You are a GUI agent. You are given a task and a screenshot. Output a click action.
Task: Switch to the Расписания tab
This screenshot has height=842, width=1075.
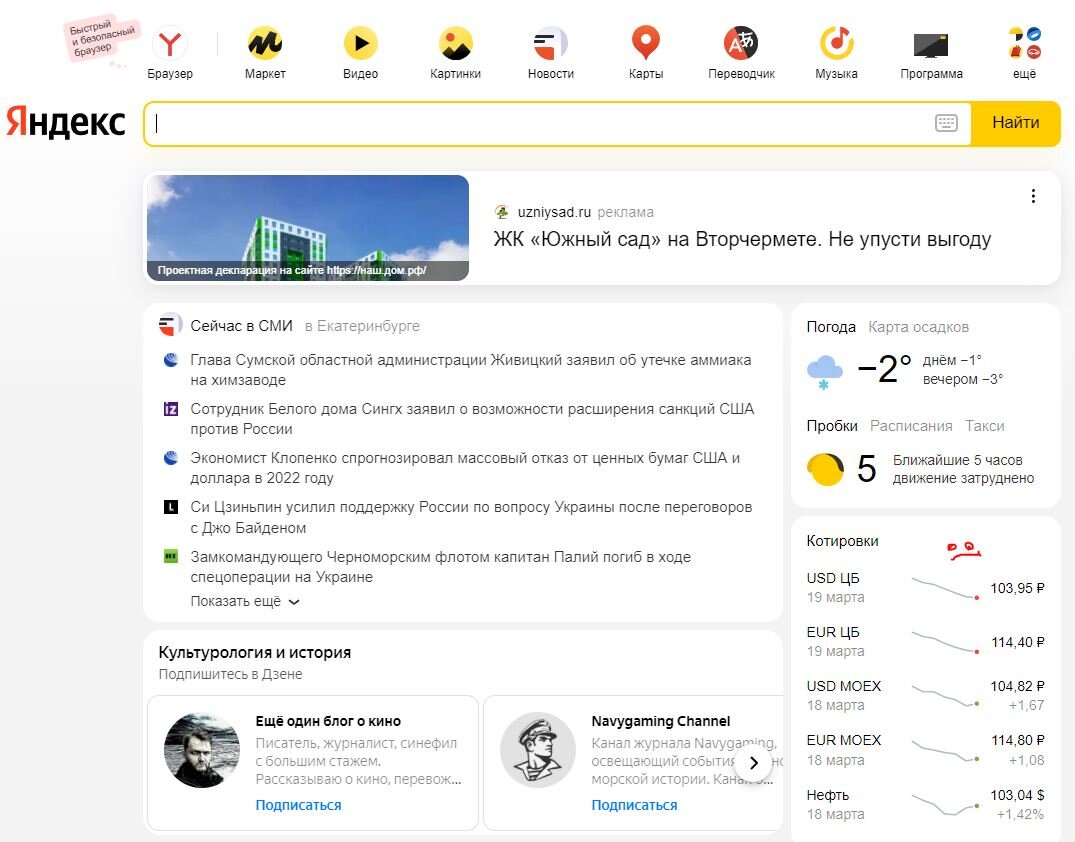click(911, 425)
